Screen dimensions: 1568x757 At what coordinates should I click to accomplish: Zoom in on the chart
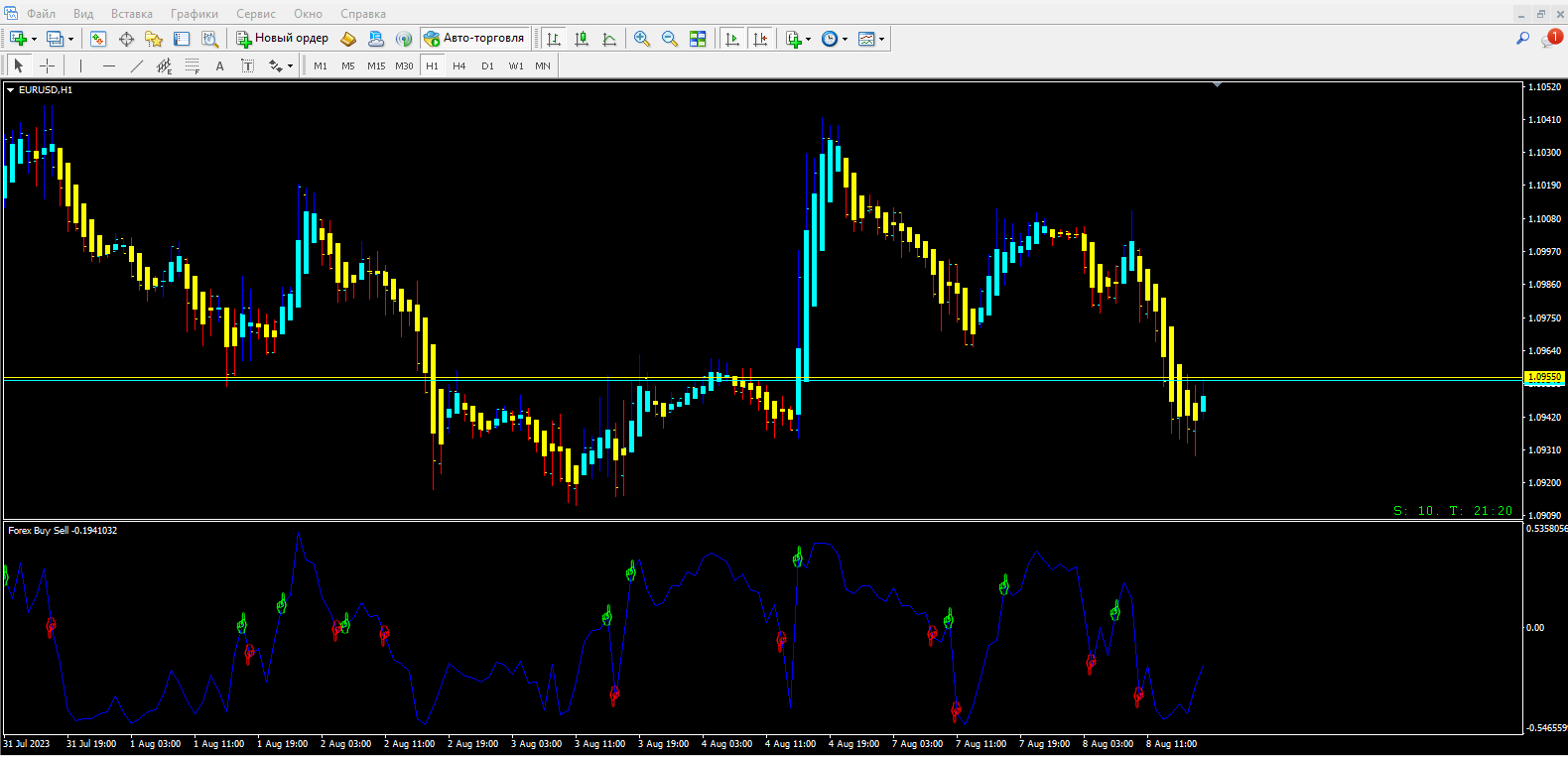tap(642, 39)
